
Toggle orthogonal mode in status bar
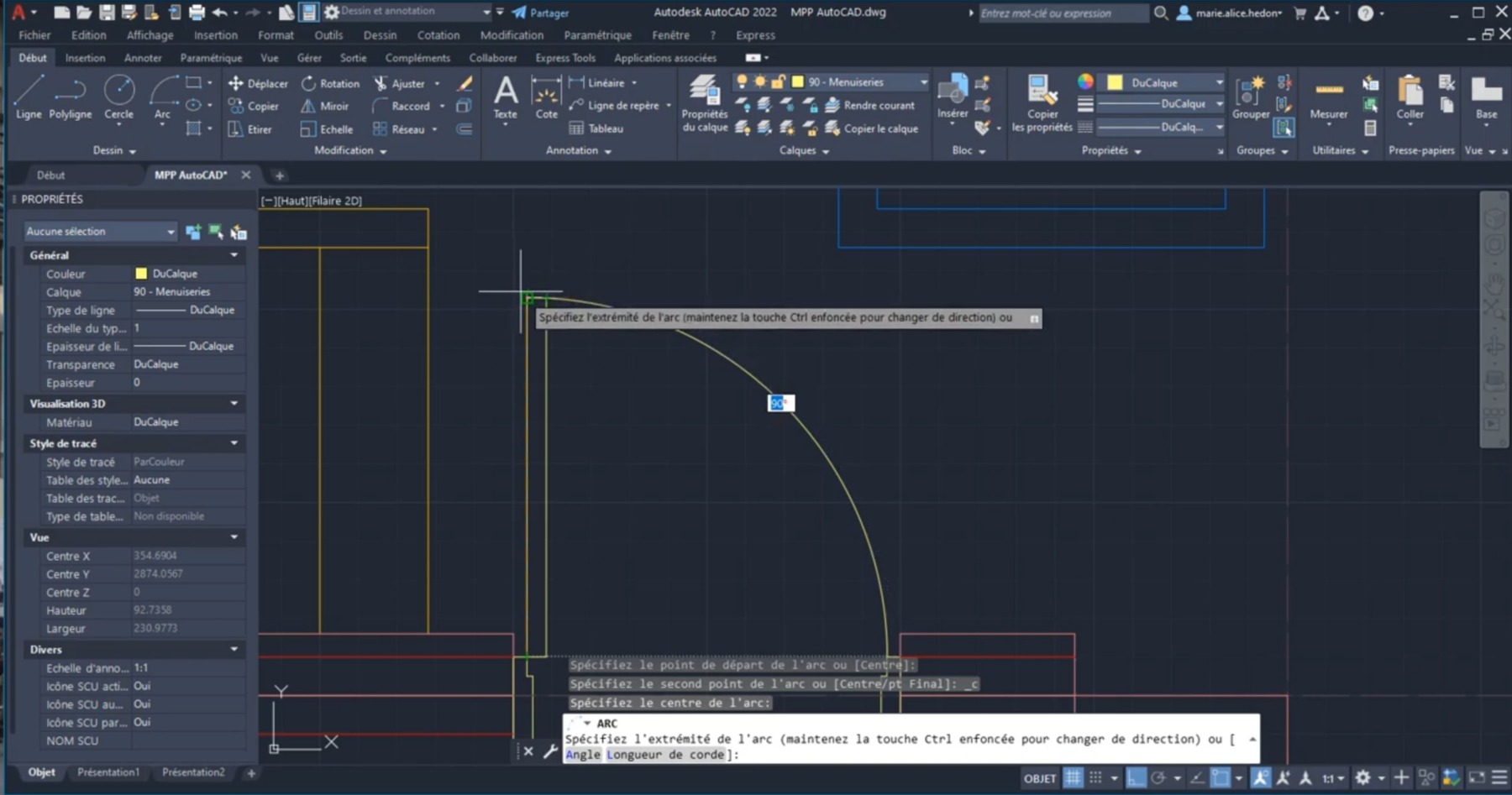point(1137,778)
